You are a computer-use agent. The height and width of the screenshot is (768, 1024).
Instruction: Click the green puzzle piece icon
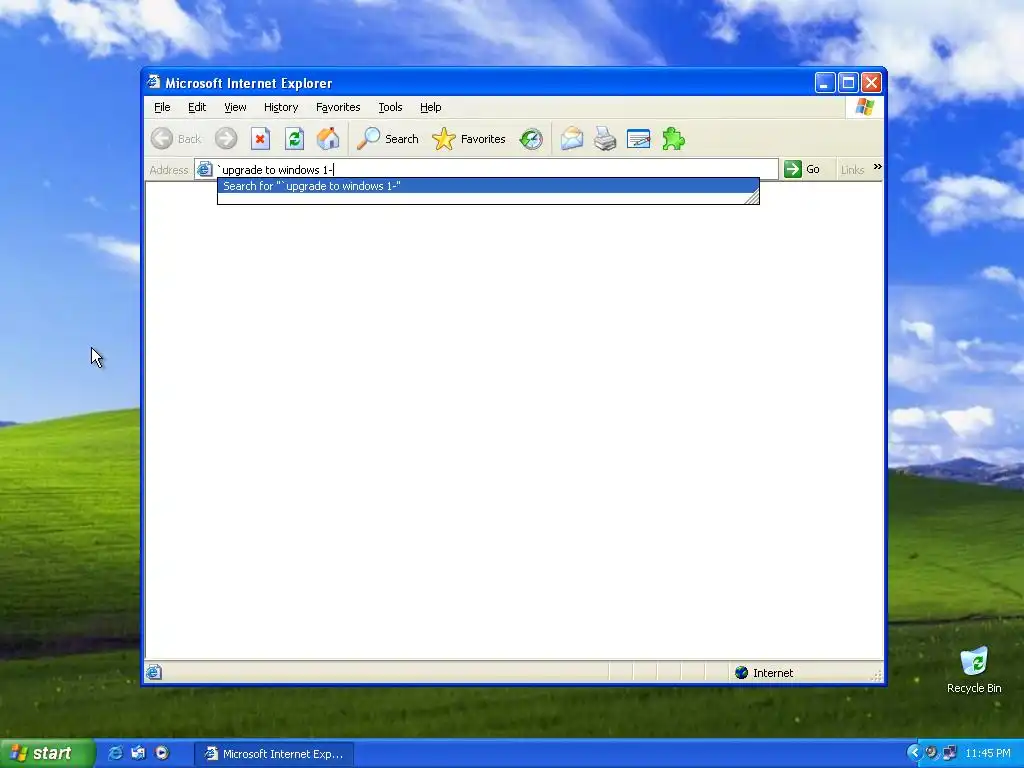(x=673, y=138)
